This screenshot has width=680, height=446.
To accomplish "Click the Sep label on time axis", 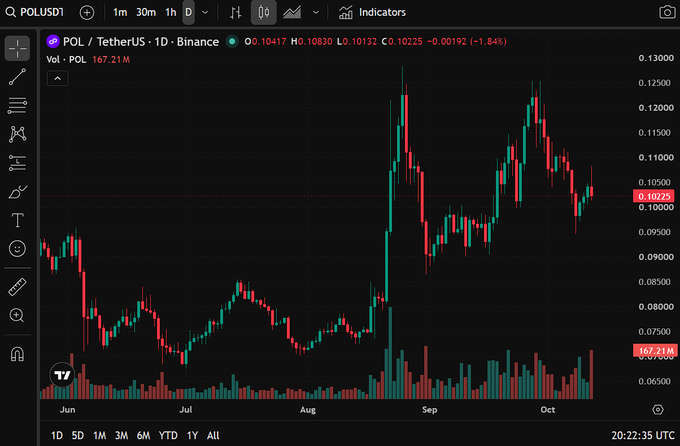I will tap(429, 410).
